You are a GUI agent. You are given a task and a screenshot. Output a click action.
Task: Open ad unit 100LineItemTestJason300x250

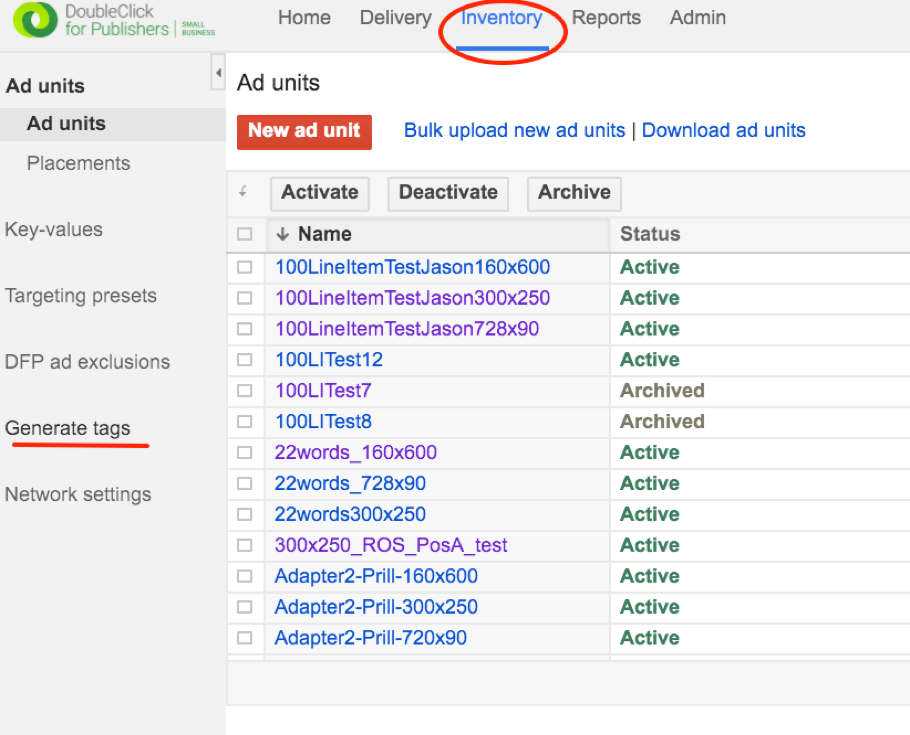pyautogui.click(x=413, y=298)
